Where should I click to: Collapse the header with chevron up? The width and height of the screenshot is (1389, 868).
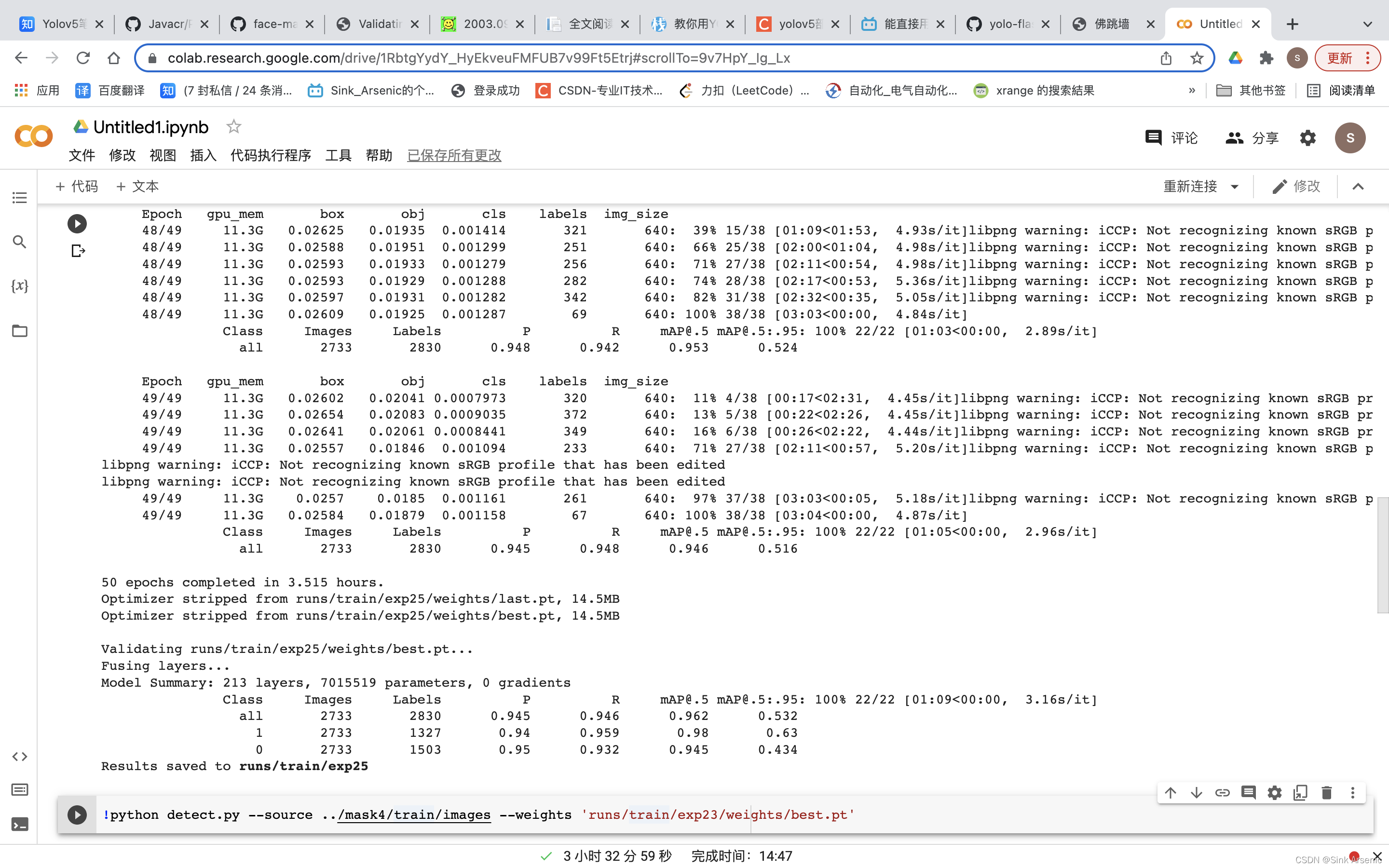click(x=1358, y=187)
